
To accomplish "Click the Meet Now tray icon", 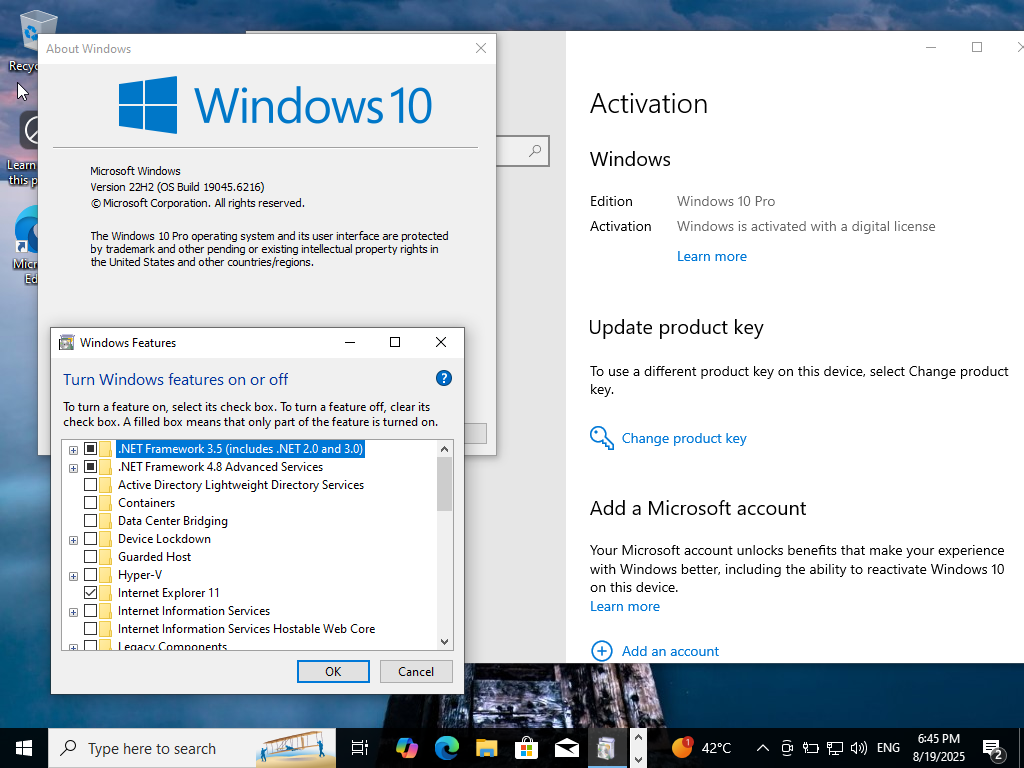I will click(787, 748).
